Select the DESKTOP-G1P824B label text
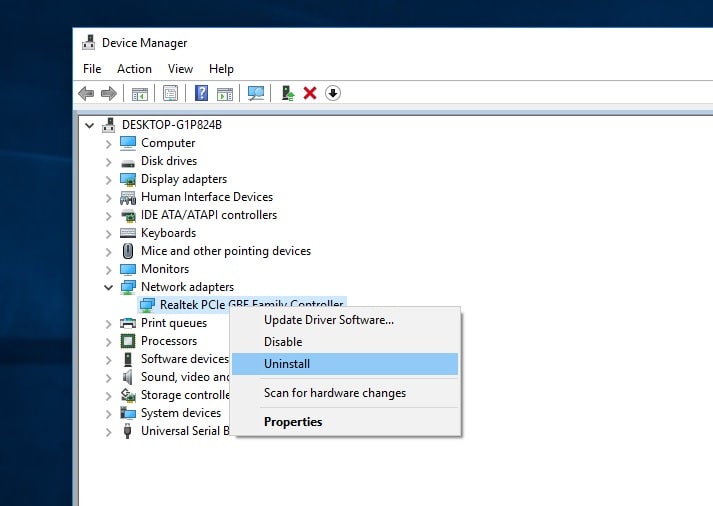713x506 pixels. (x=172, y=125)
